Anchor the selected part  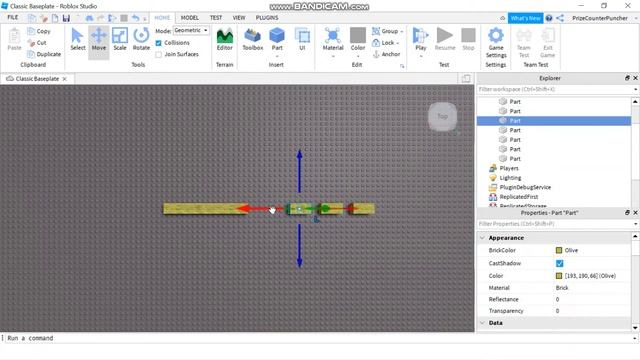386,54
